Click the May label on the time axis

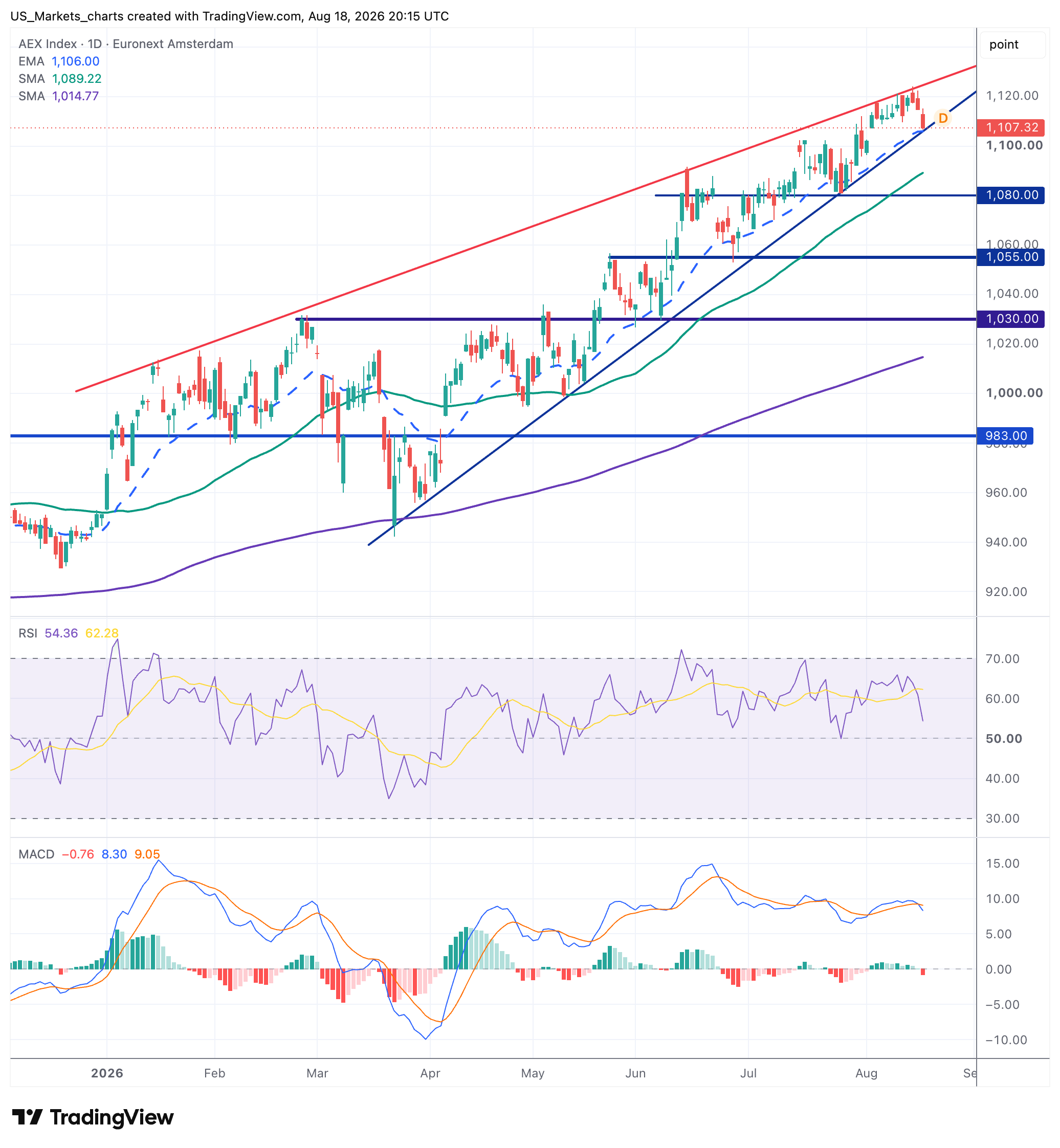pos(533,1073)
